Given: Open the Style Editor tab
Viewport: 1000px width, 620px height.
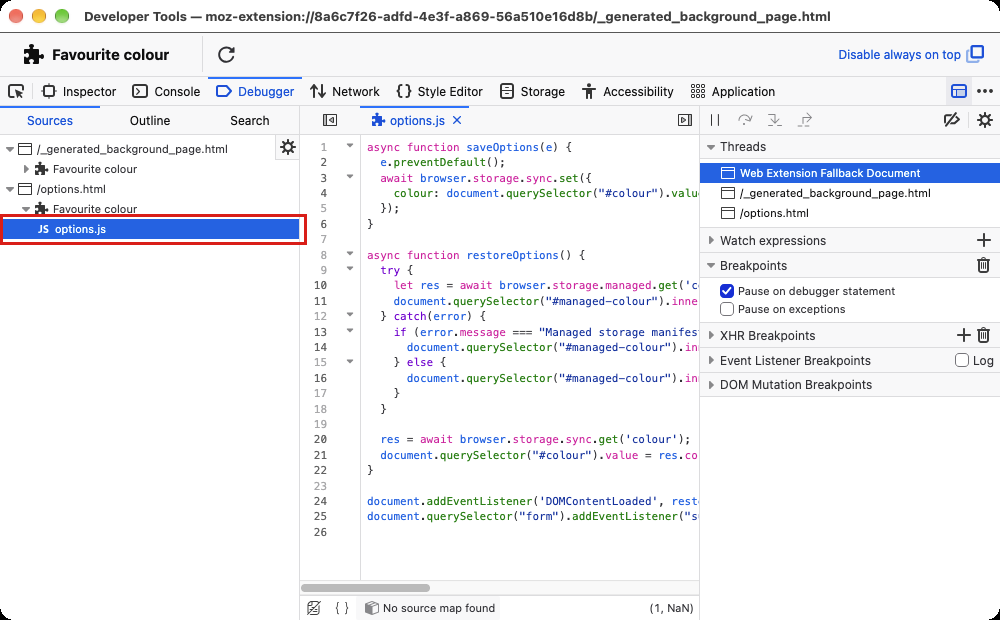Looking at the screenshot, I should tap(439, 91).
